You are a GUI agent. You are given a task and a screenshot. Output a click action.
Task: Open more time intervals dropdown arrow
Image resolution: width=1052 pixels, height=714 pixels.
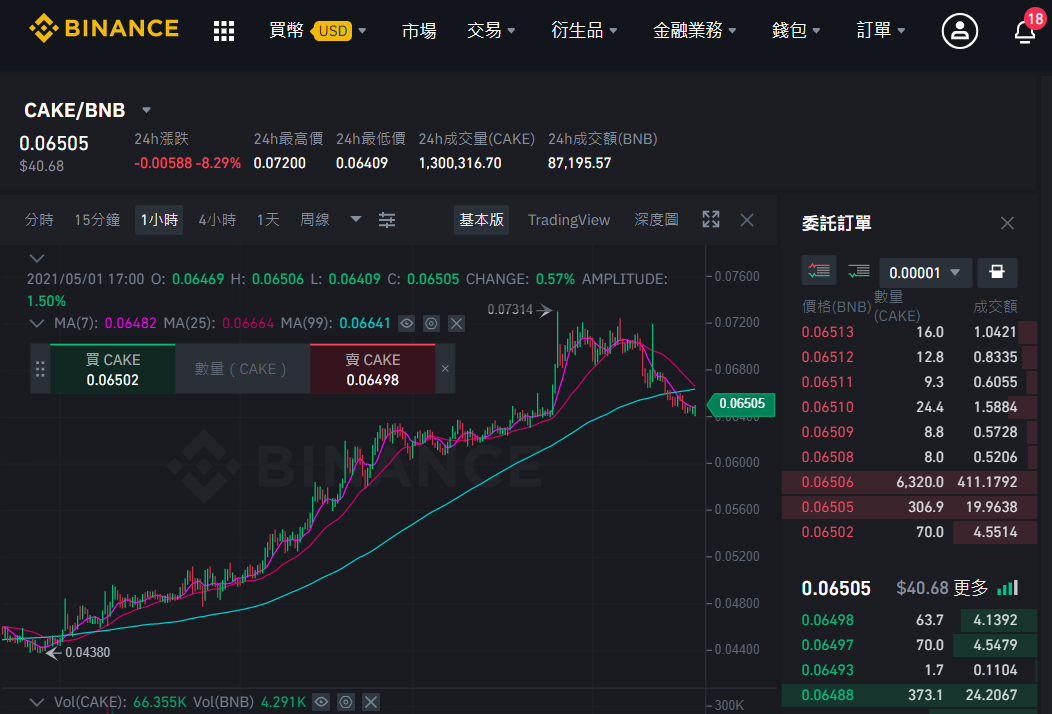click(x=356, y=219)
